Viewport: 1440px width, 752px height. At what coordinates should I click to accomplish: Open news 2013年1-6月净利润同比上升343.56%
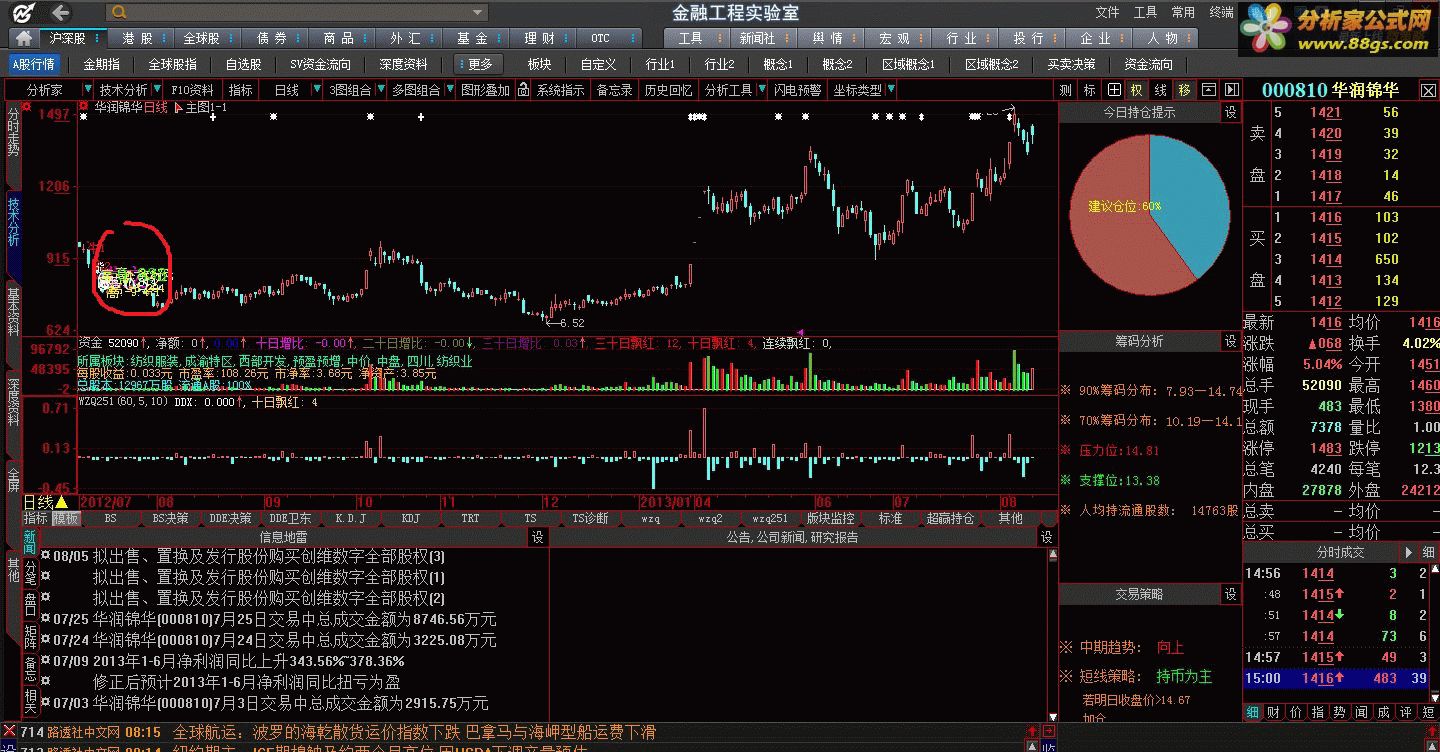point(249,661)
